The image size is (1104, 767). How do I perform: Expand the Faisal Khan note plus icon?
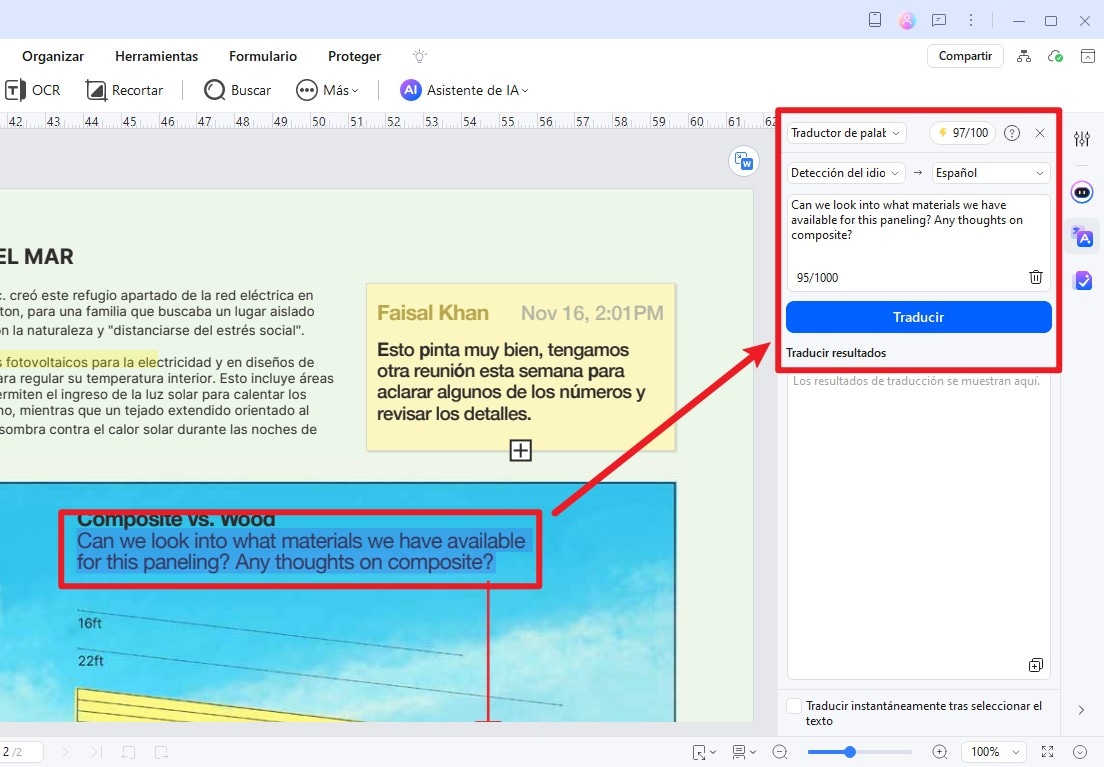pos(520,450)
